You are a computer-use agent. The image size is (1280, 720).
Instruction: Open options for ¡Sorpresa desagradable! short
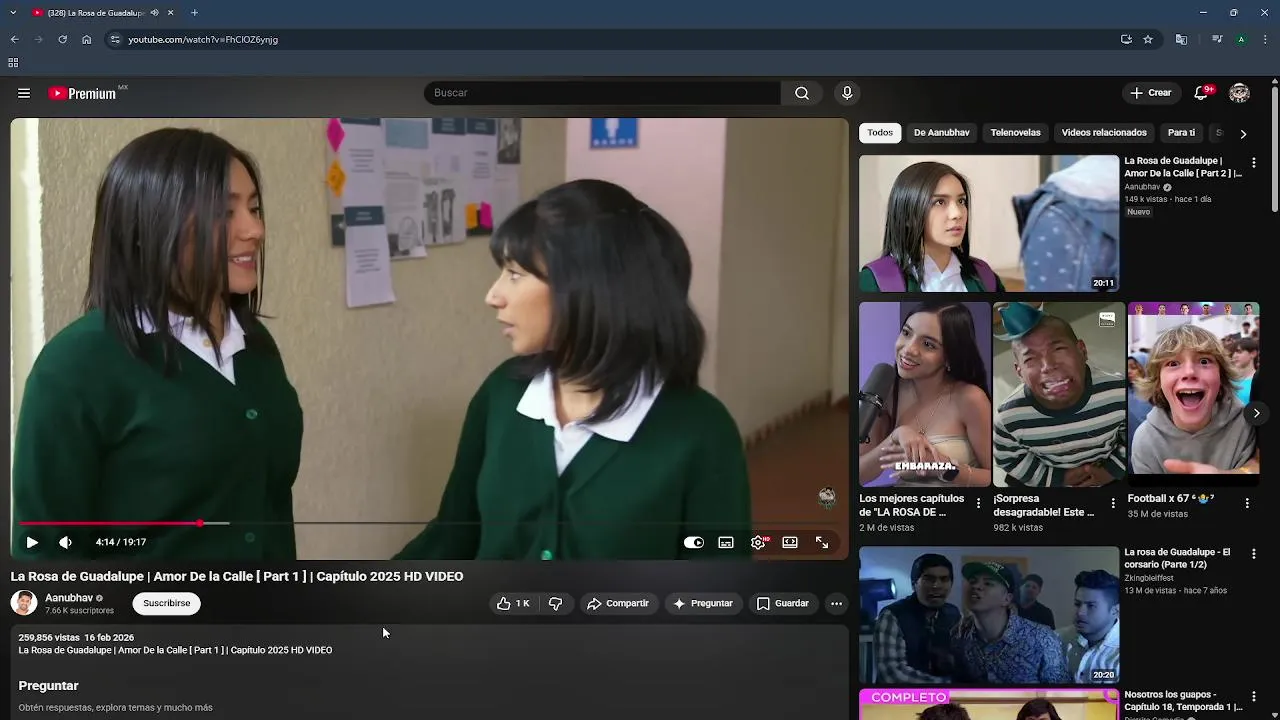click(1113, 503)
